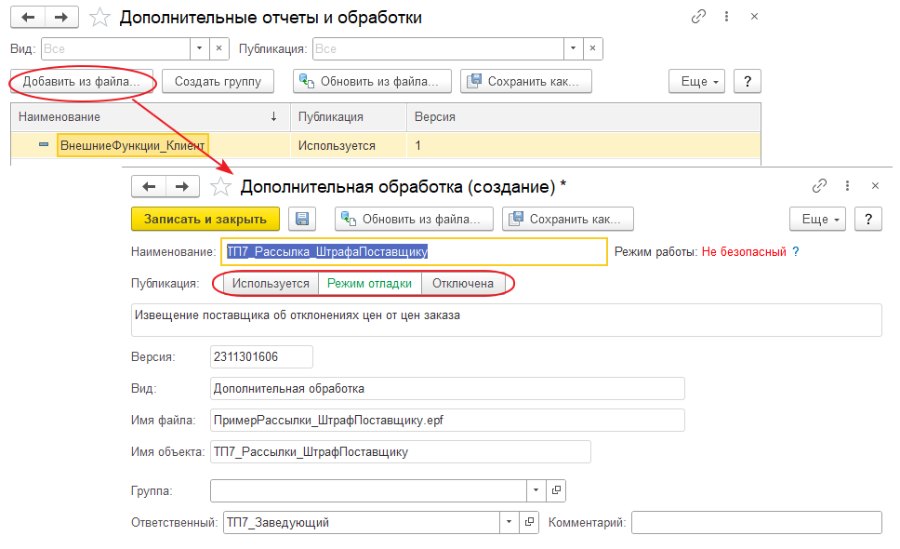Image resolution: width=900 pixels, height=549 pixels.
Task: Set publication to Отключена
Action: point(463,284)
